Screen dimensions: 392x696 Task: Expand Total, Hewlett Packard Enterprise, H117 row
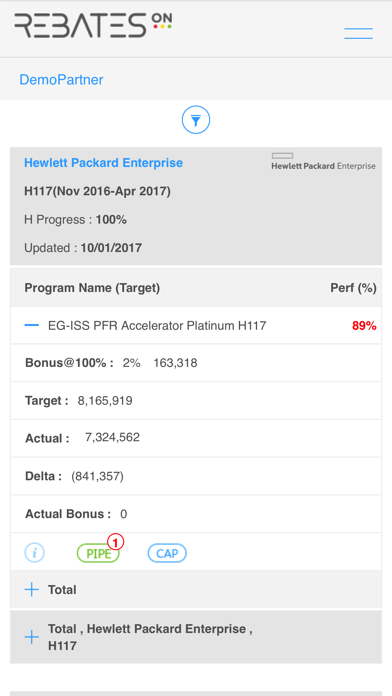(x=32, y=637)
